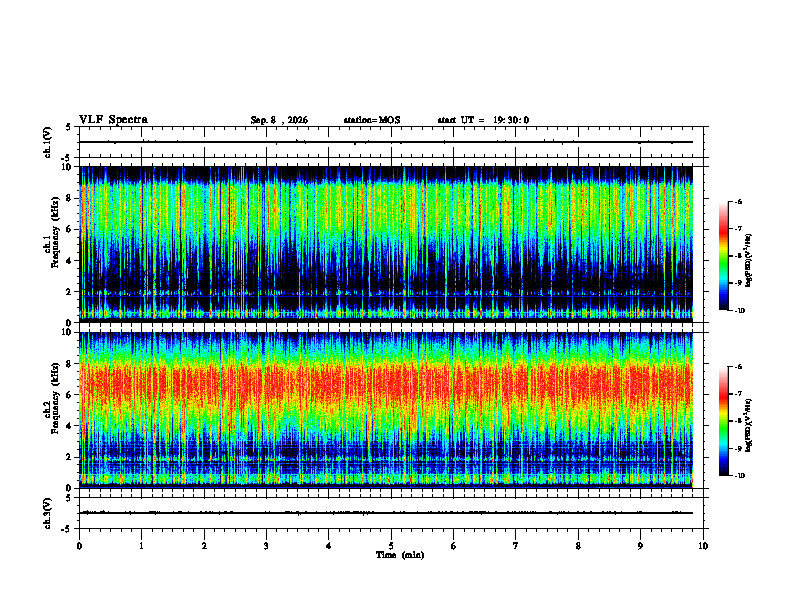Click the start UT 19:30:0 label

click(483, 120)
